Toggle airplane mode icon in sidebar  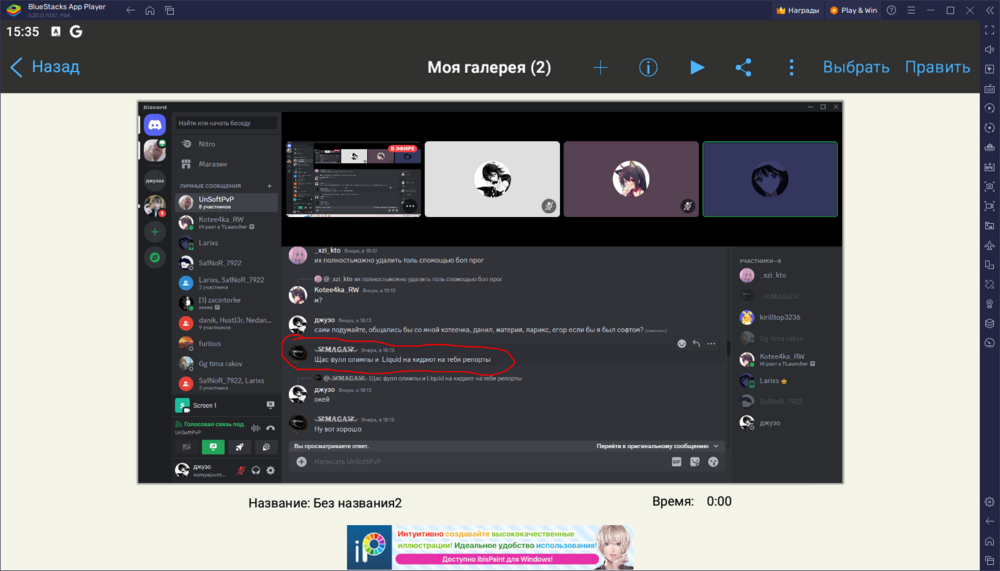click(989, 245)
